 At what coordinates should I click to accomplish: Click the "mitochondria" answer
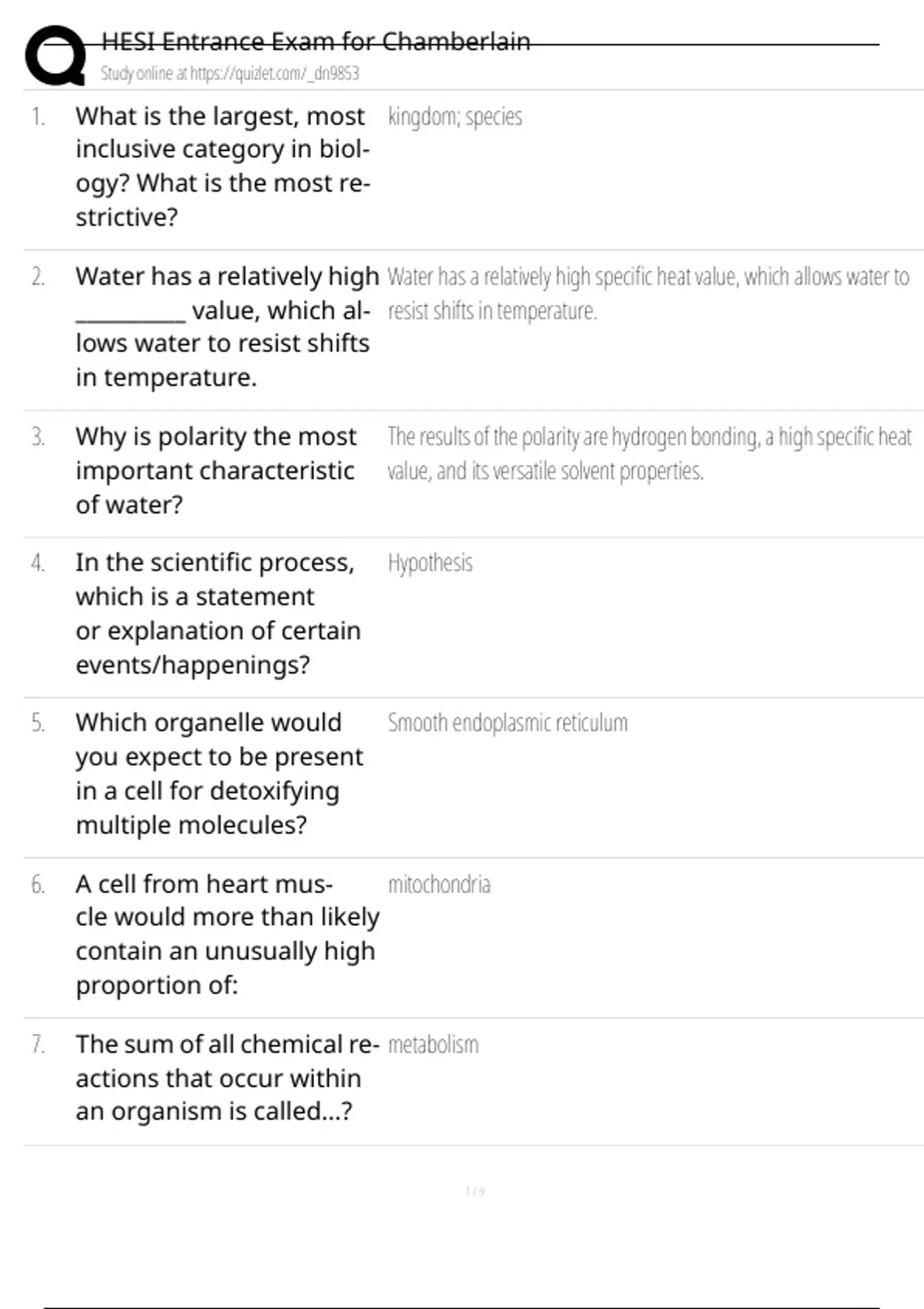[x=439, y=884]
